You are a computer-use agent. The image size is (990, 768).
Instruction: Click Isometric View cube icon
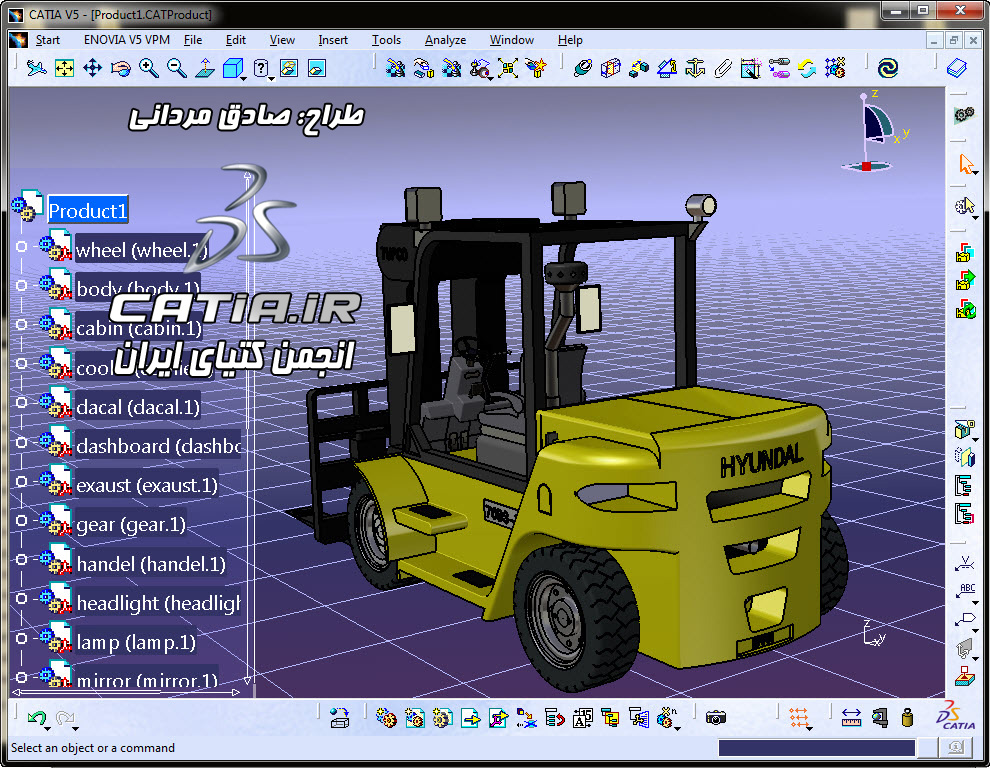tap(232, 68)
